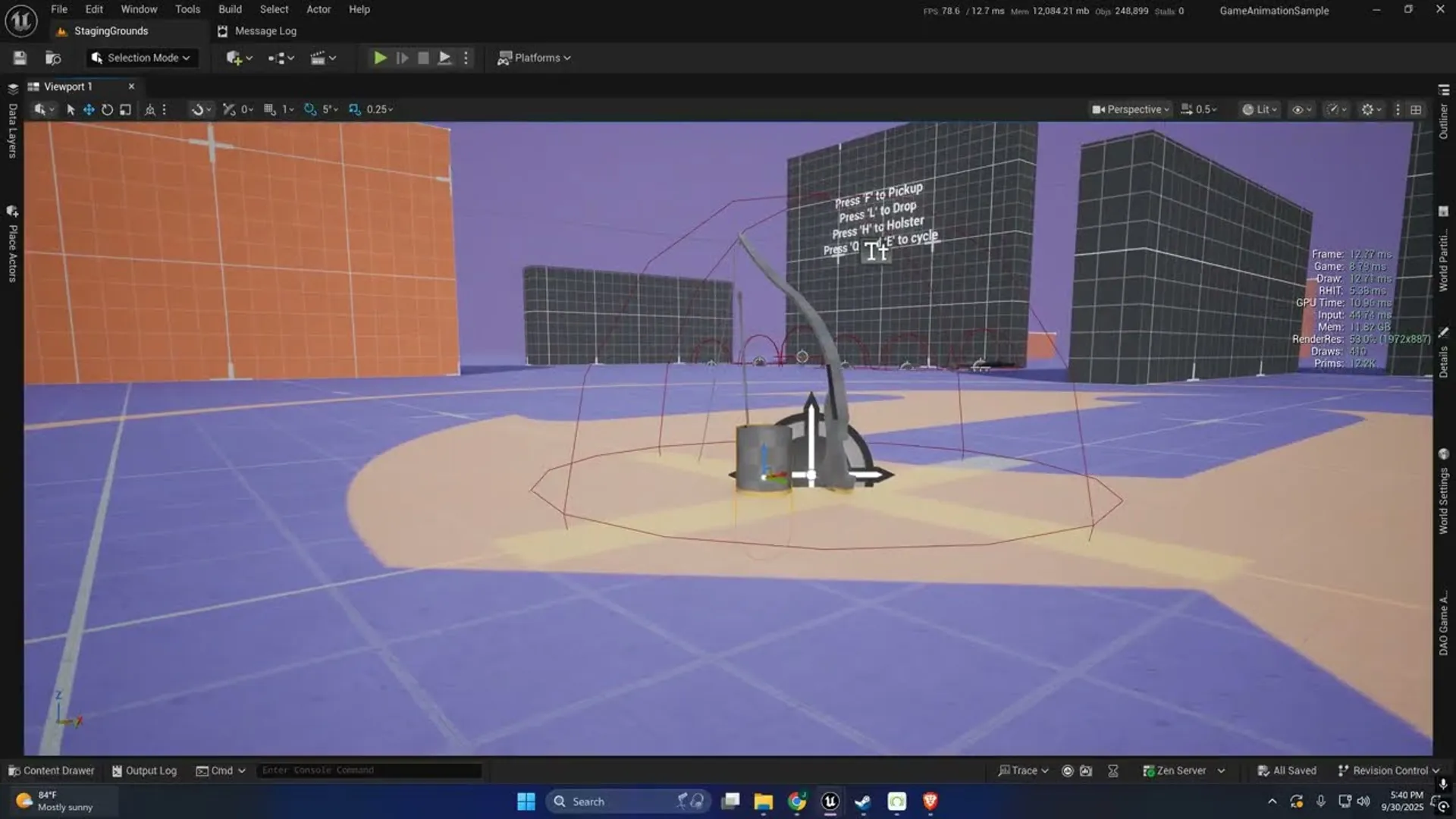
Task: Select the Play In Editor button
Action: (379, 57)
